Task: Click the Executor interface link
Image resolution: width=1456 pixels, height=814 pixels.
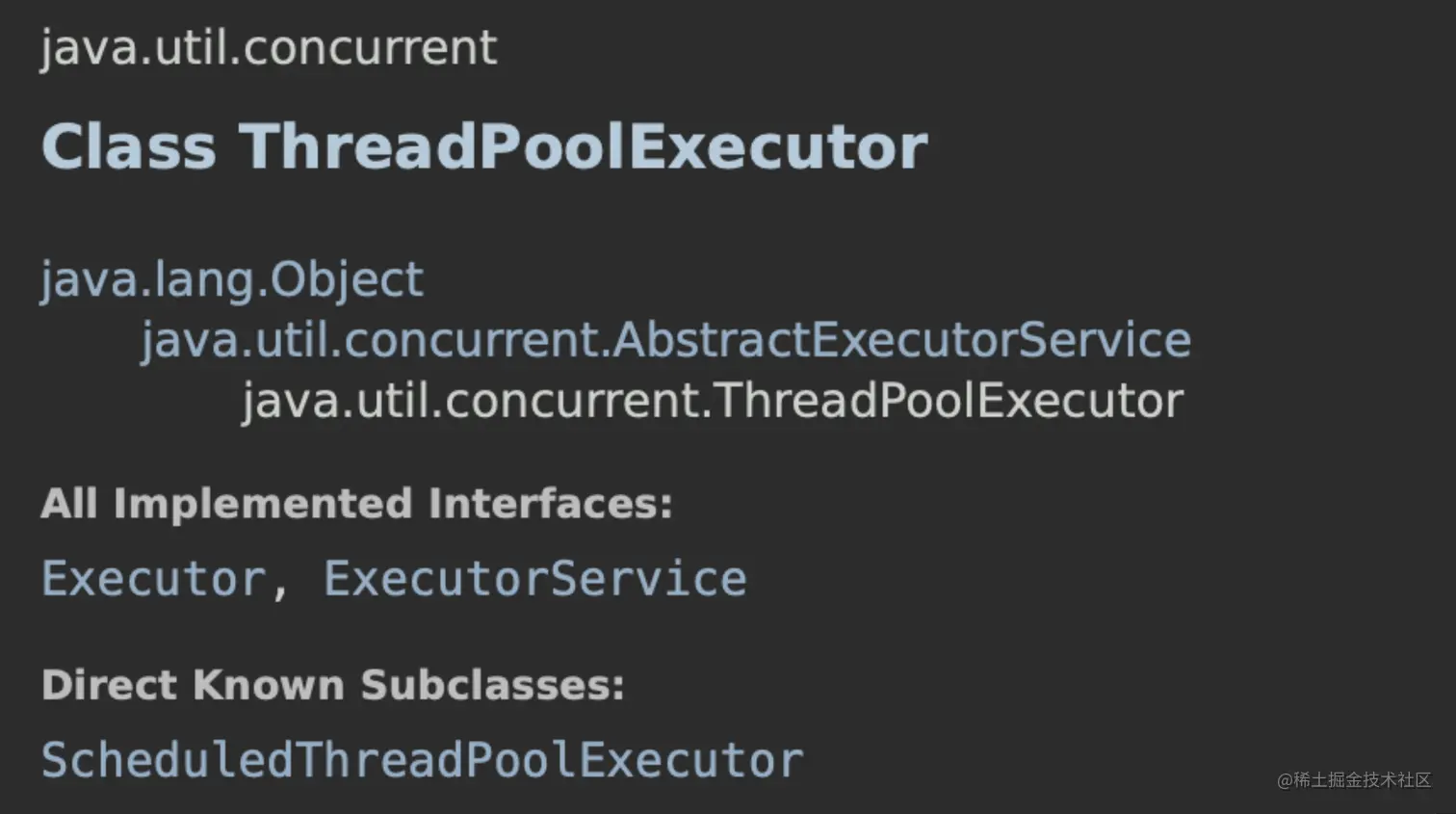Action: pos(153,579)
